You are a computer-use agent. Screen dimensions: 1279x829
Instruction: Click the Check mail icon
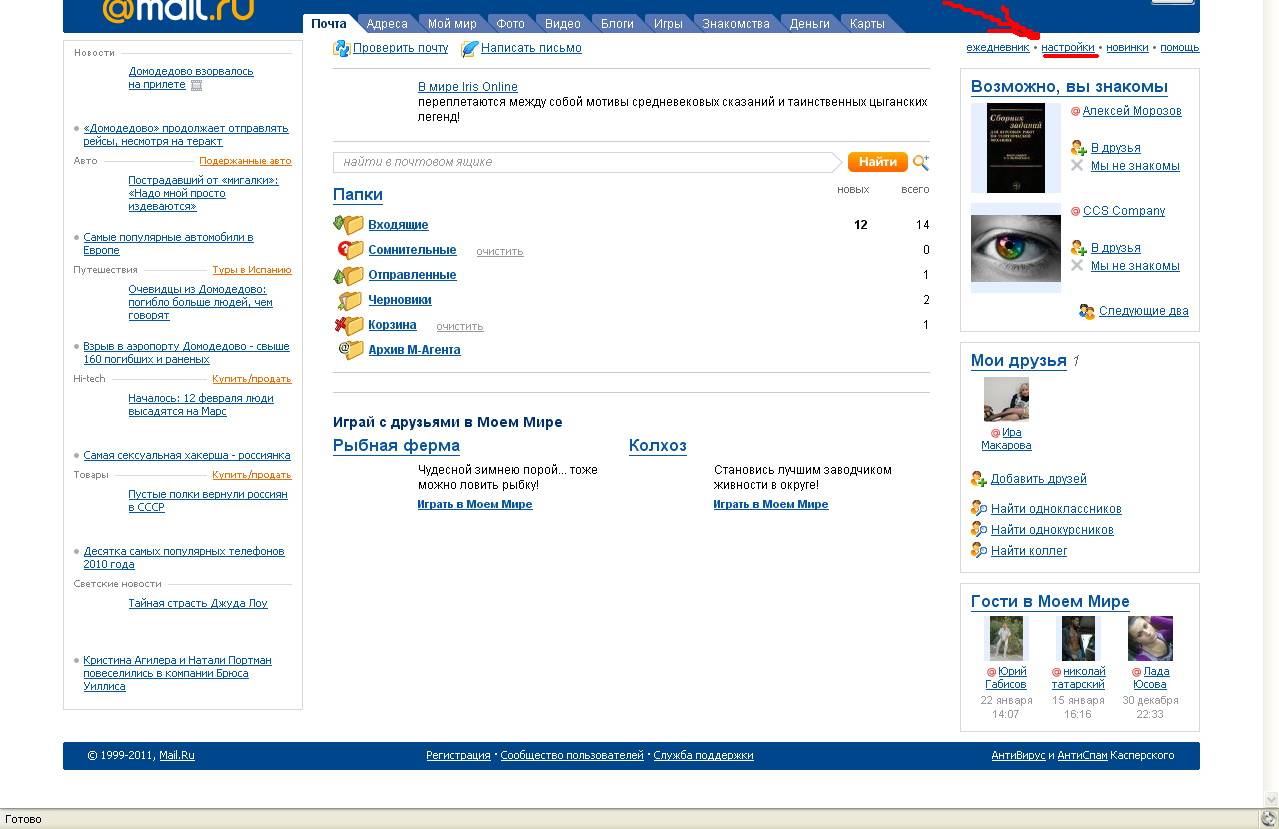pyautogui.click(x=342, y=48)
